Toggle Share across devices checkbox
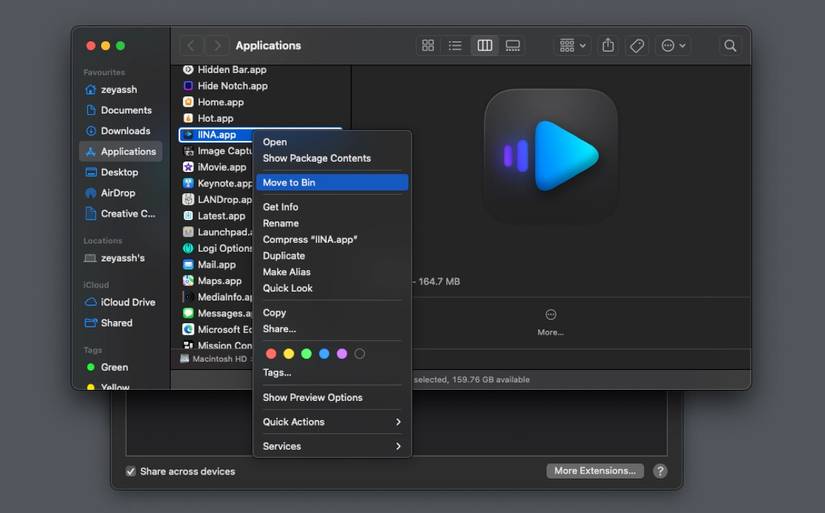This screenshot has width=825, height=513. tap(131, 471)
